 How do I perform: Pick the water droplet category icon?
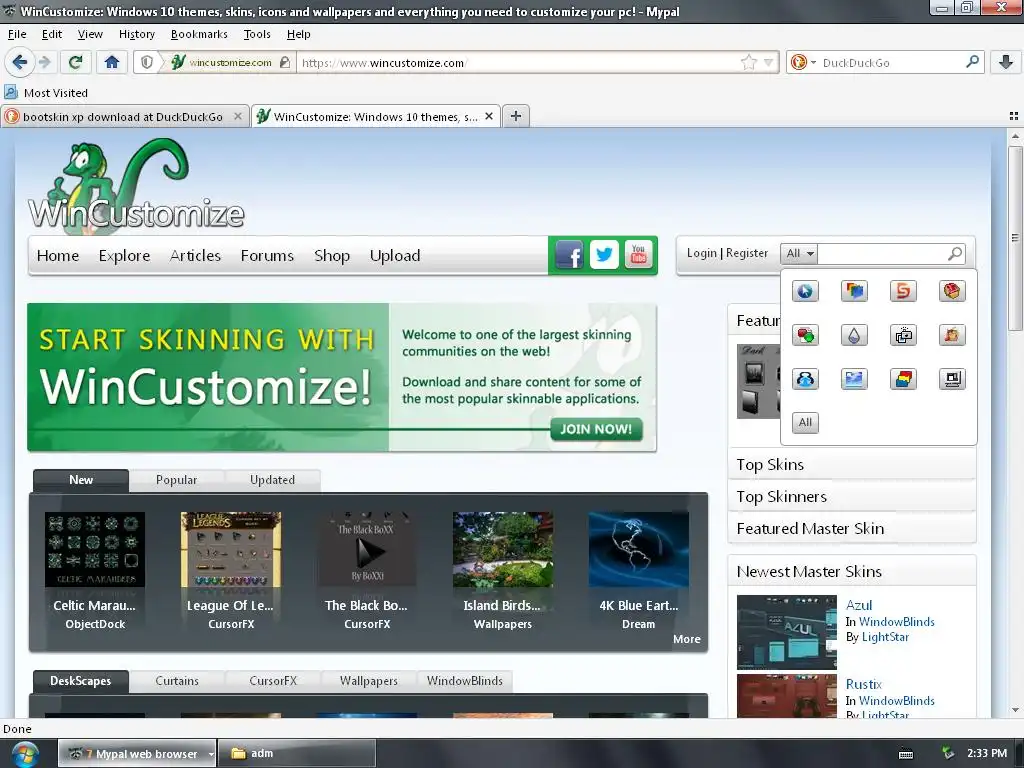854,336
